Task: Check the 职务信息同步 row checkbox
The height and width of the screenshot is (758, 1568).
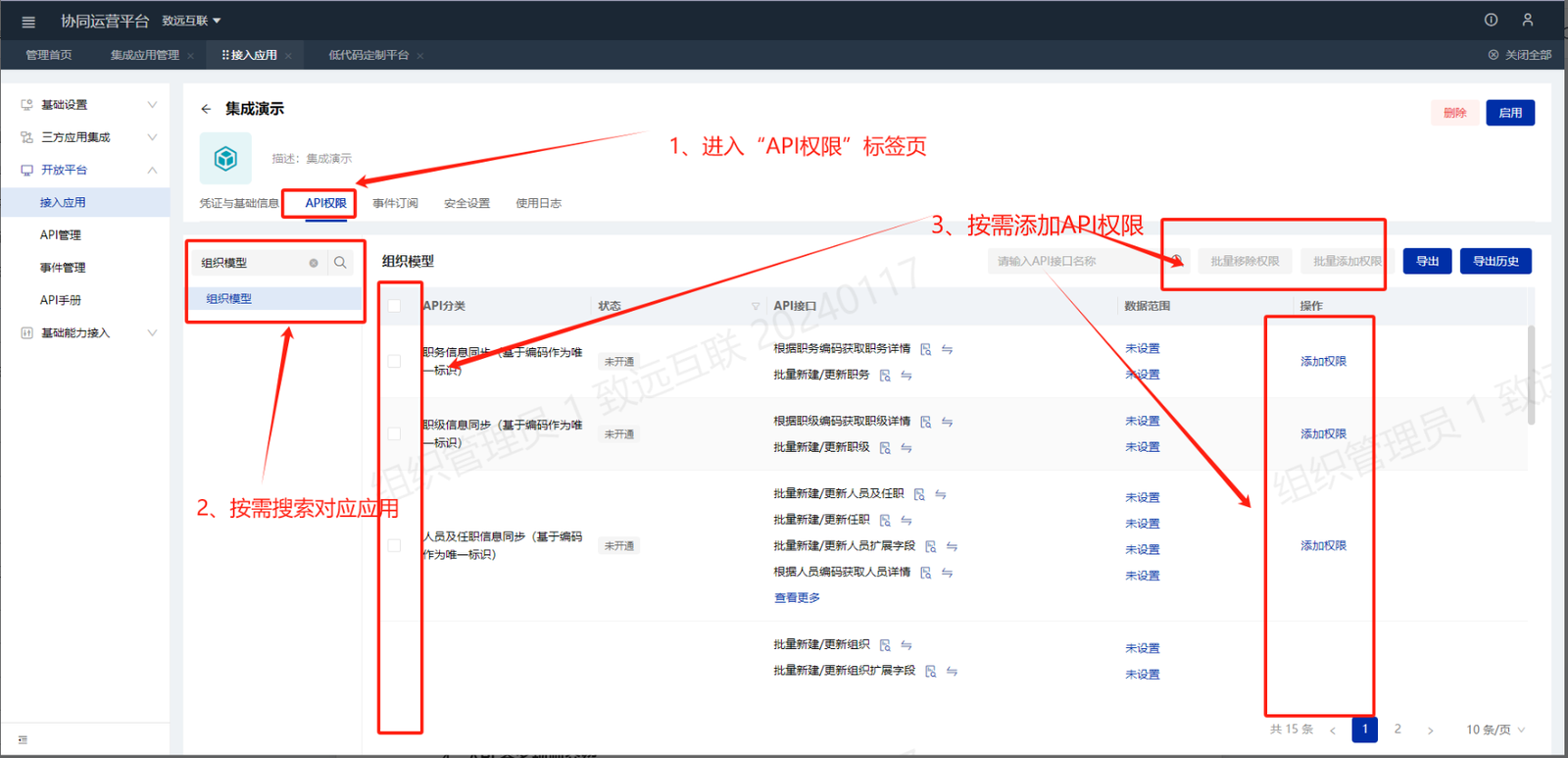Action: (x=394, y=361)
